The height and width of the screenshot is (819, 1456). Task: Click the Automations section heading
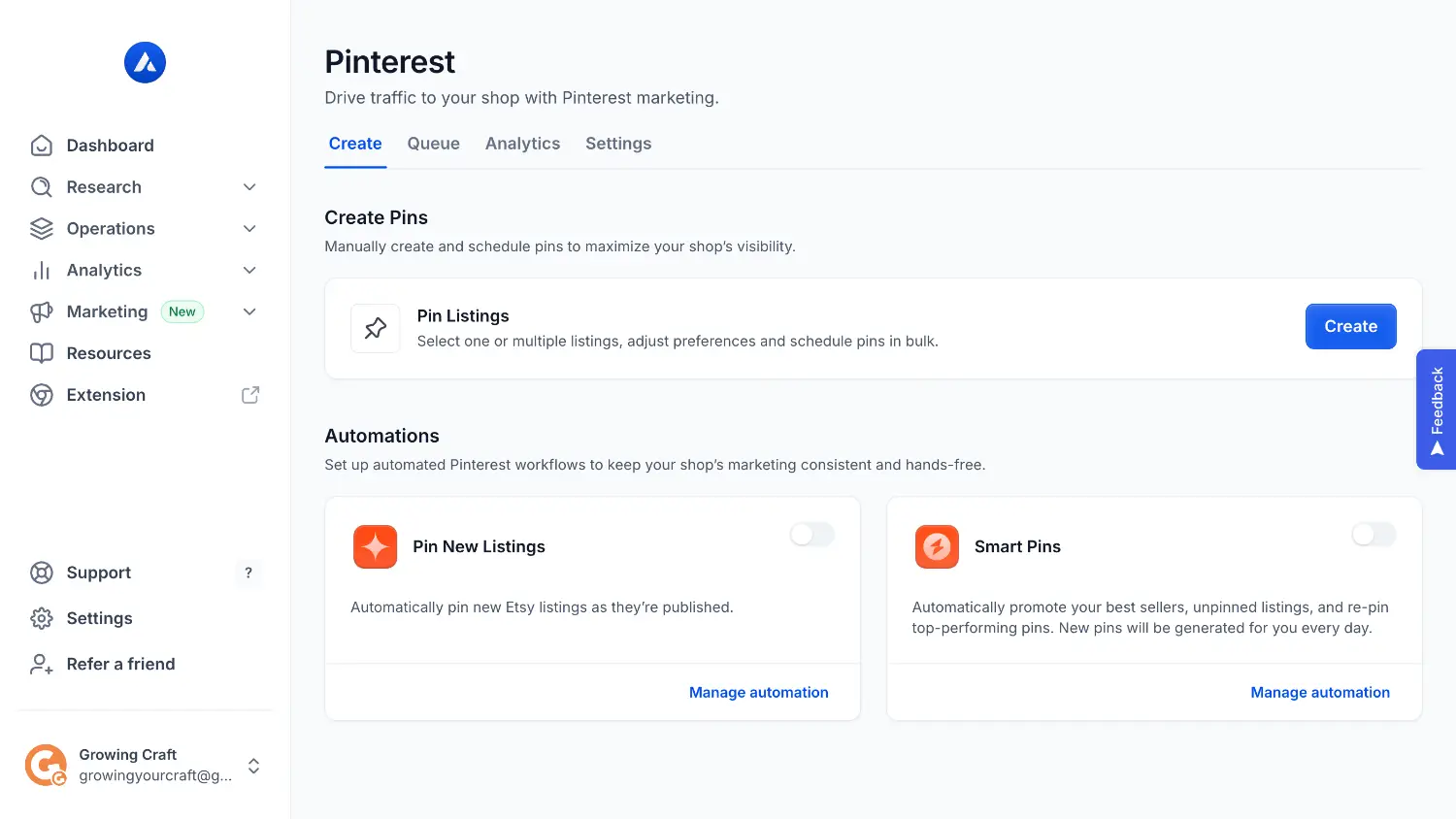point(381,437)
